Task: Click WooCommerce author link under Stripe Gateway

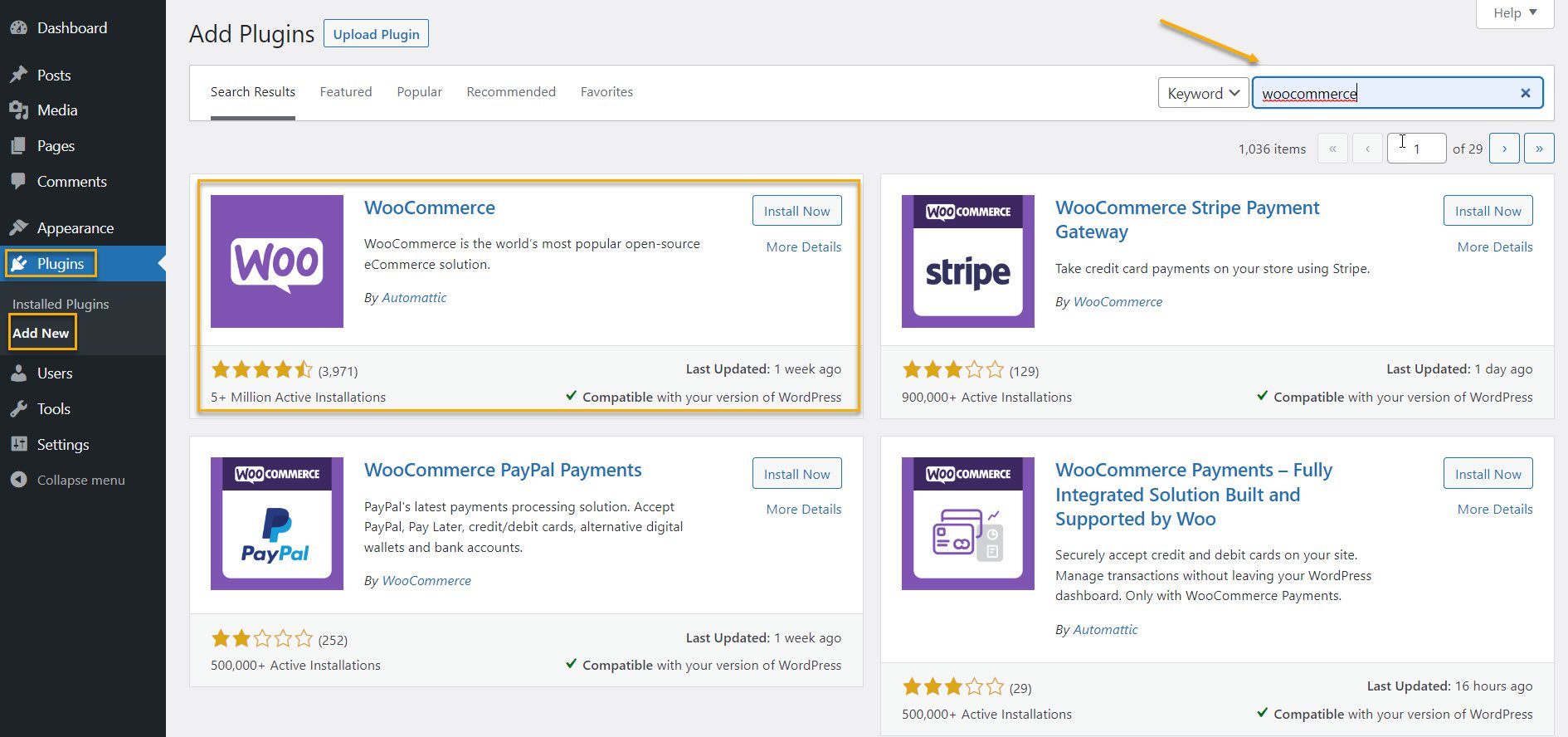Action: coord(1118,301)
